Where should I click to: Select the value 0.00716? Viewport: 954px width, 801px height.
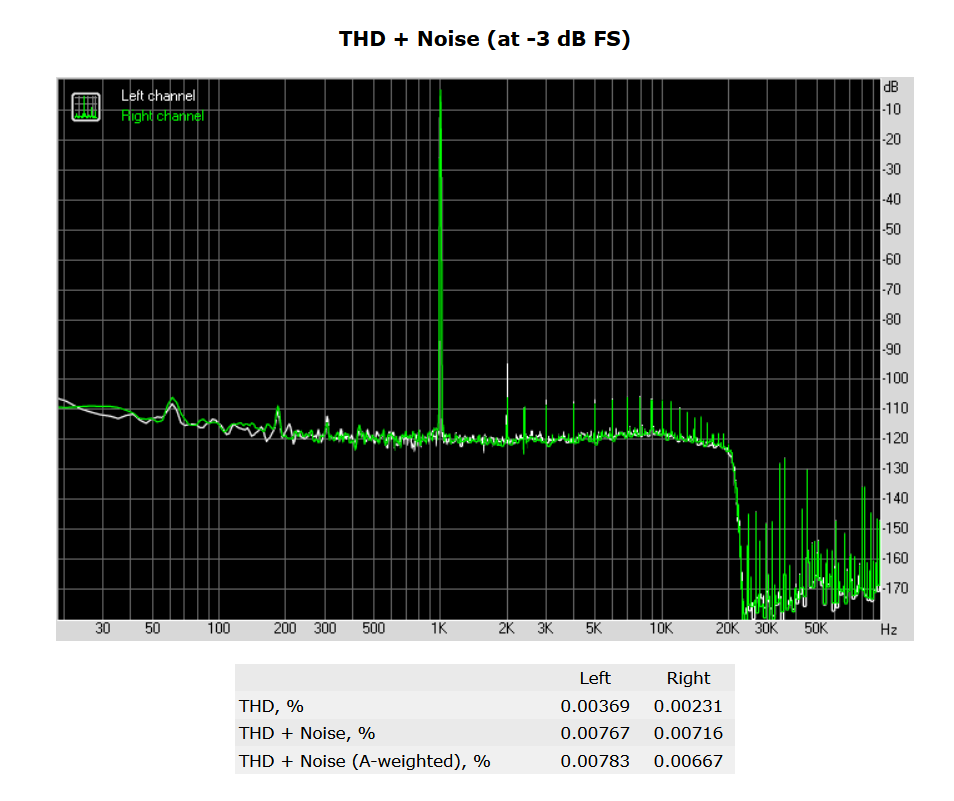pos(688,733)
